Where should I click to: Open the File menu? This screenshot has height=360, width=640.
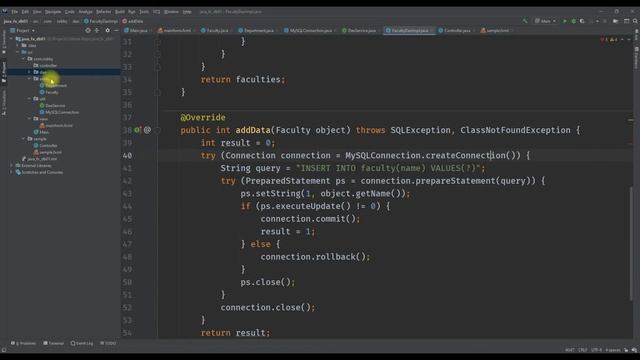[x=15, y=11]
